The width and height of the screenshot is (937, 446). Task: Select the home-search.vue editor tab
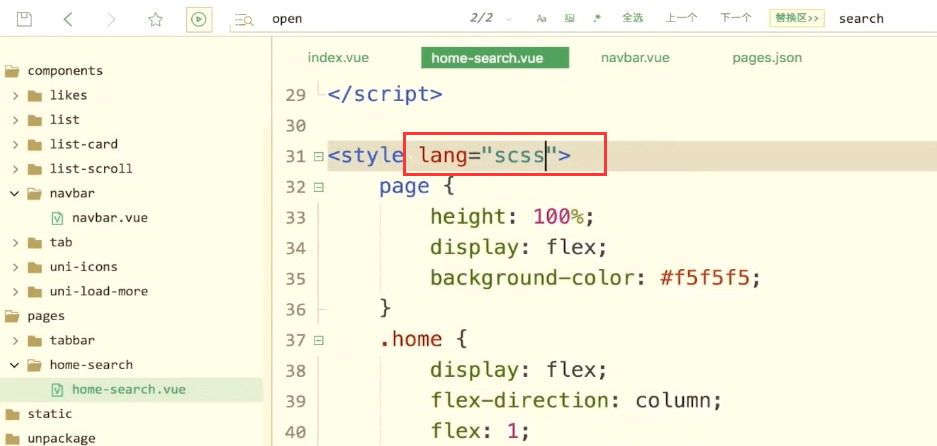tap(495, 58)
